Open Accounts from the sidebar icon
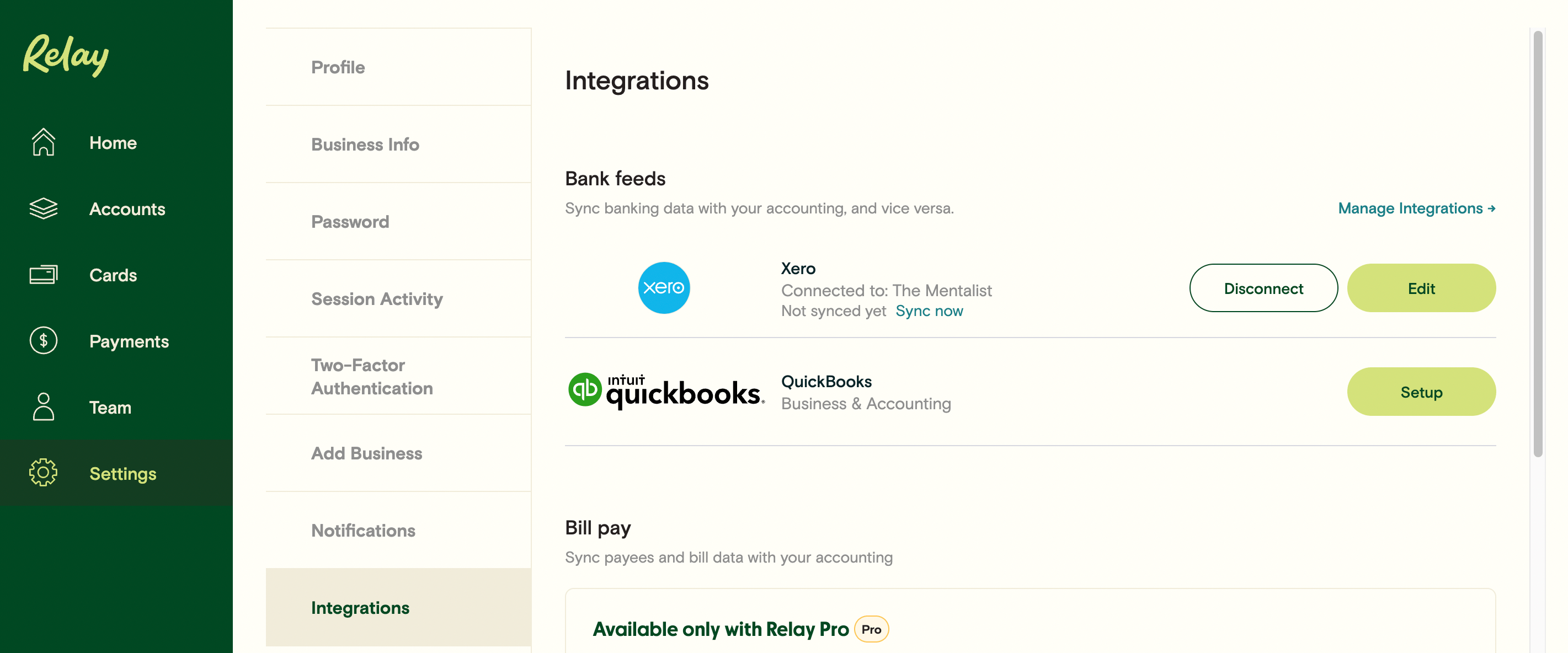Image resolution: width=1568 pixels, height=653 pixels. pyautogui.click(x=43, y=208)
